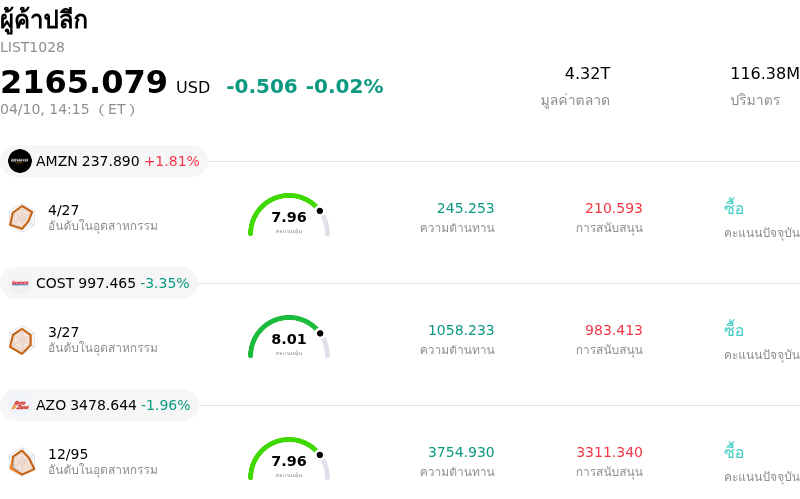This screenshot has height=499, width=800.
Task: Click the 4.32T market cap value
Action: coord(587,73)
